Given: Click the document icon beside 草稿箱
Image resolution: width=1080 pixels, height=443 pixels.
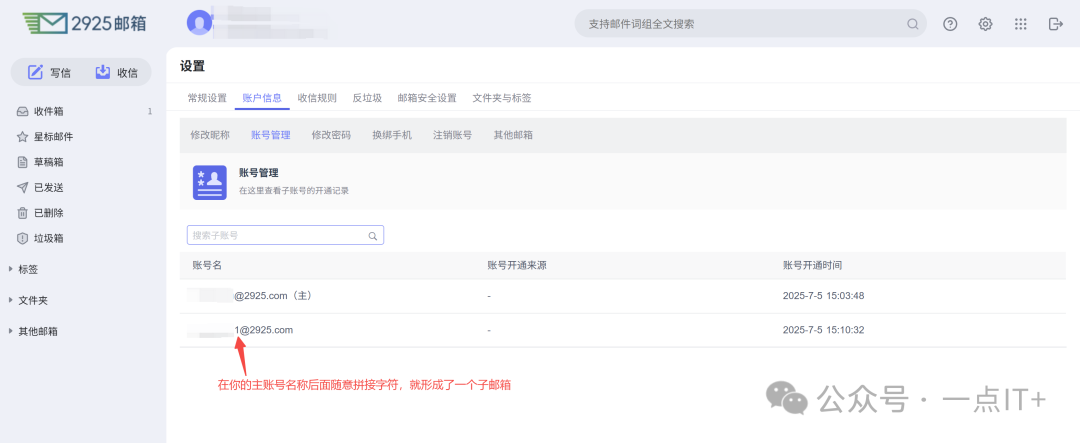Looking at the screenshot, I should [x=22, y=162].
